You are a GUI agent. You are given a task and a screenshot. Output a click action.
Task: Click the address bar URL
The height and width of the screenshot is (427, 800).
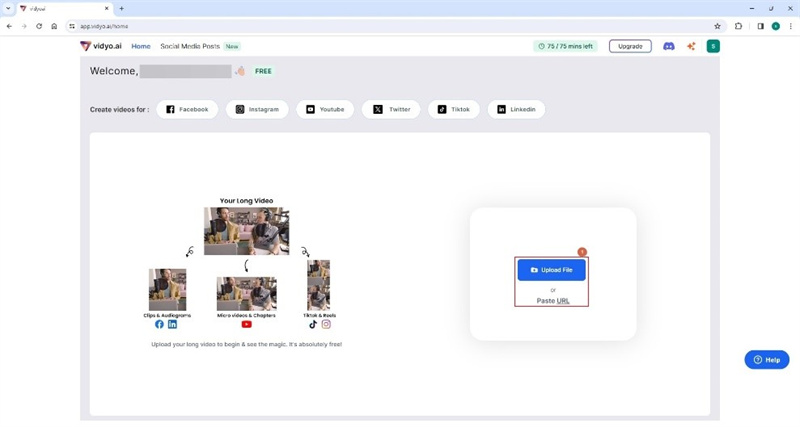(x=104, y=26)
